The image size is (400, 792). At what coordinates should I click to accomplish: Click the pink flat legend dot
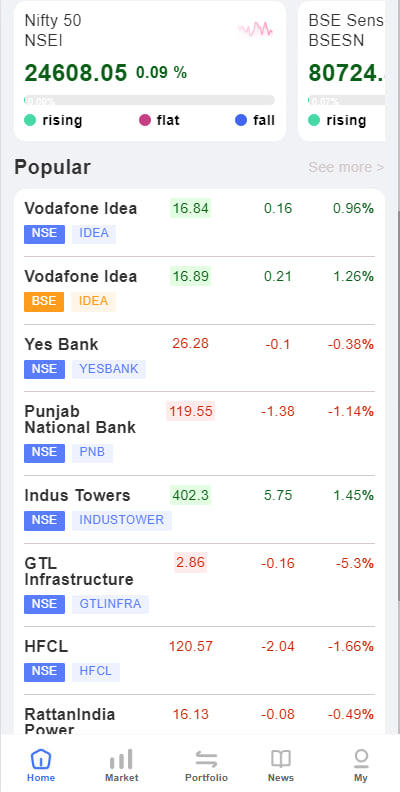[145, 120]
